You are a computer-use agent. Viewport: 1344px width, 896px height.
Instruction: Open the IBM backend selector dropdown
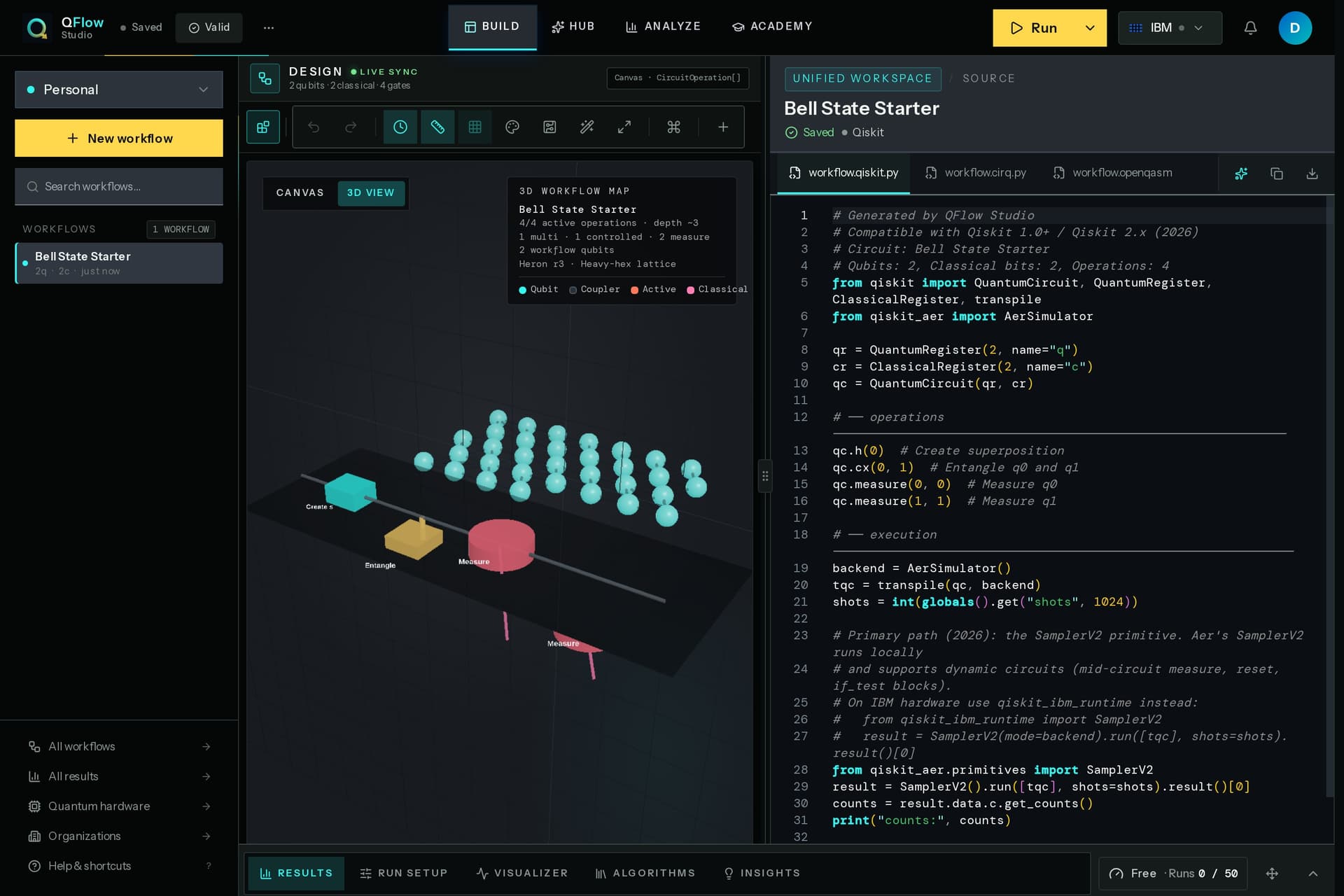click(x=1170, y=28)
